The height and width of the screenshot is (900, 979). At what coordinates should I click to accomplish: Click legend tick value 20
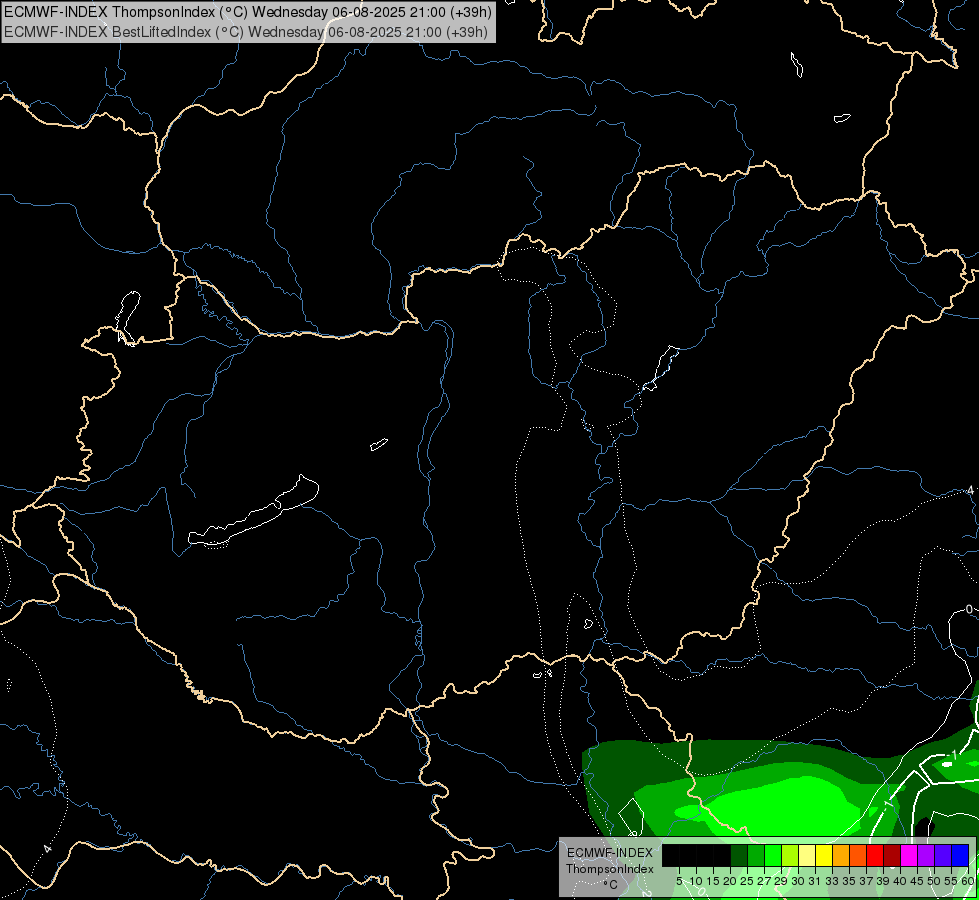(729, 881)
